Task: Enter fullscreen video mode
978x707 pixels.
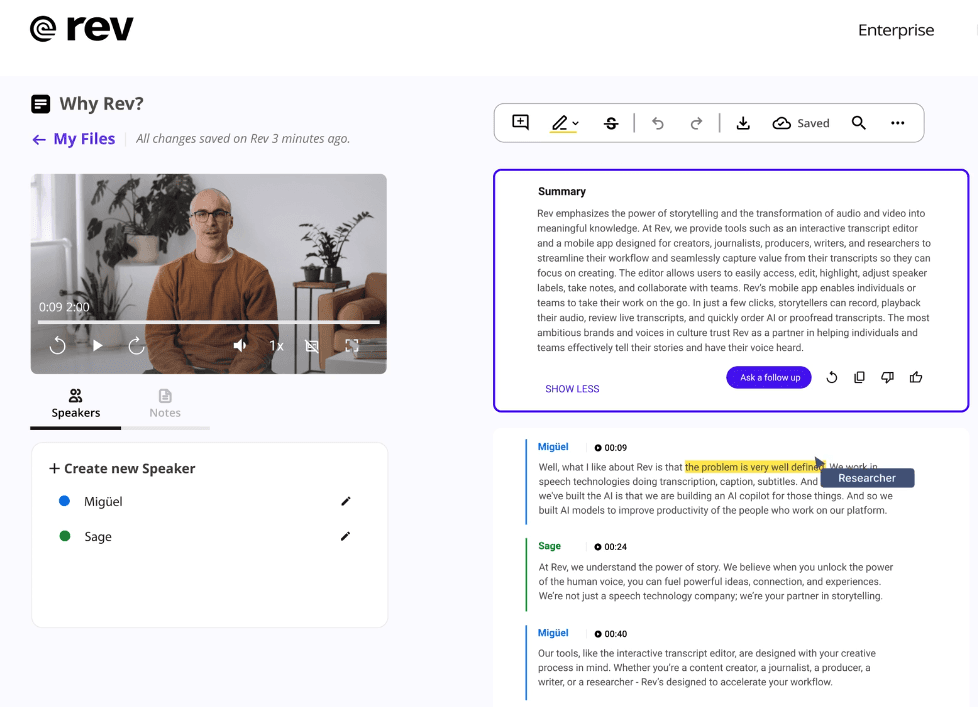Action: pos(352,346)
